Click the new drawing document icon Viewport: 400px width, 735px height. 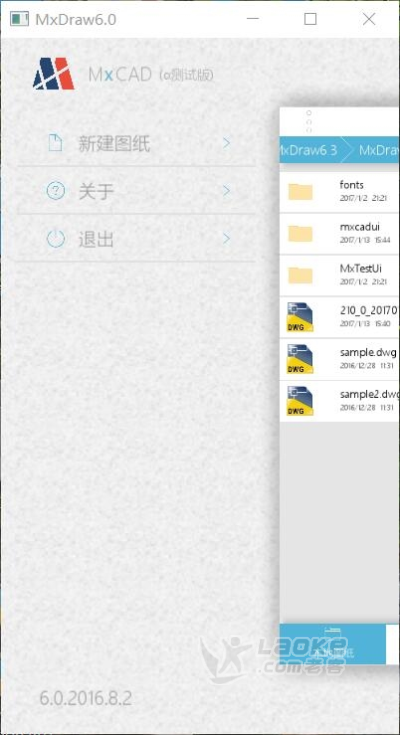pos(55,142)
